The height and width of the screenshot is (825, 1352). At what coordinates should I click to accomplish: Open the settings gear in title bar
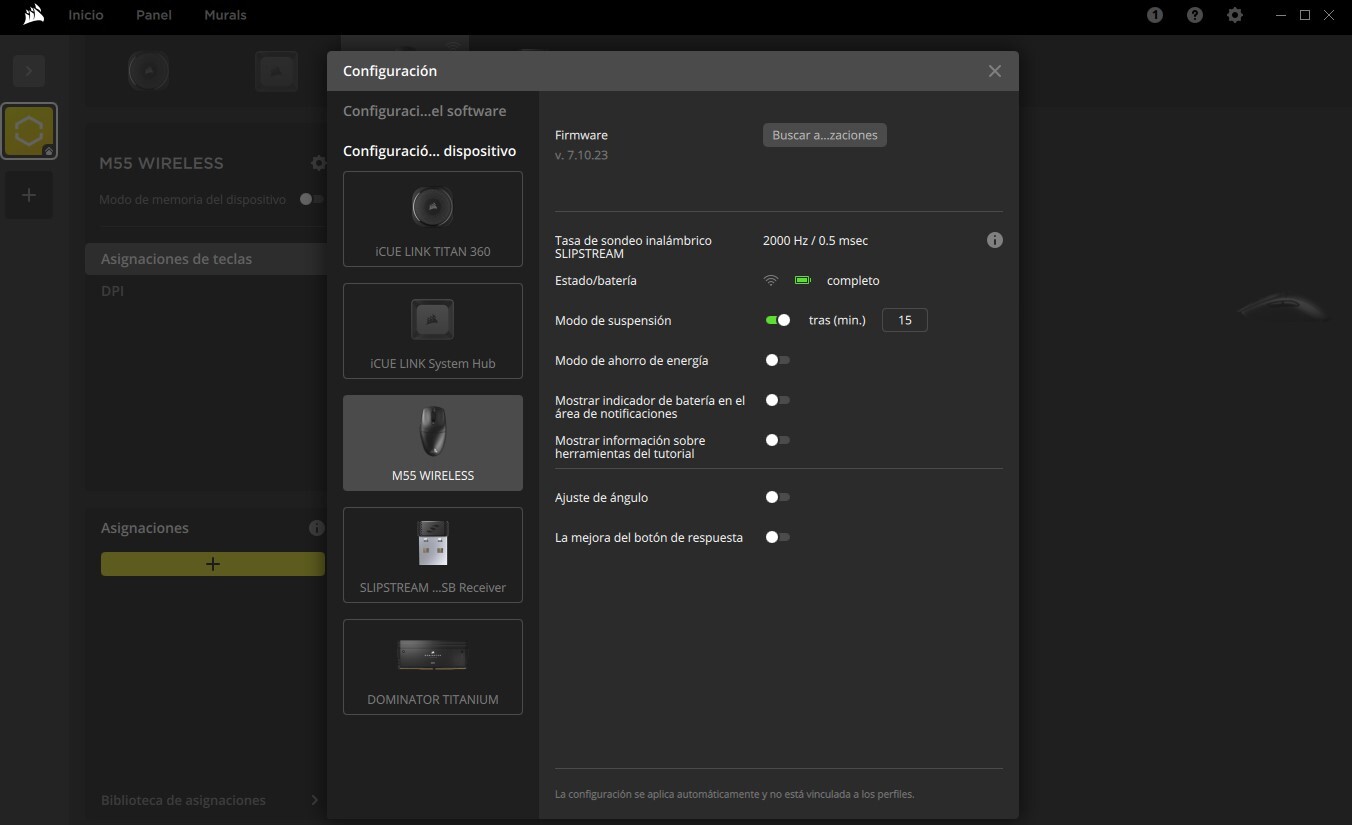pyautogui.click(x=1235, y=15)
